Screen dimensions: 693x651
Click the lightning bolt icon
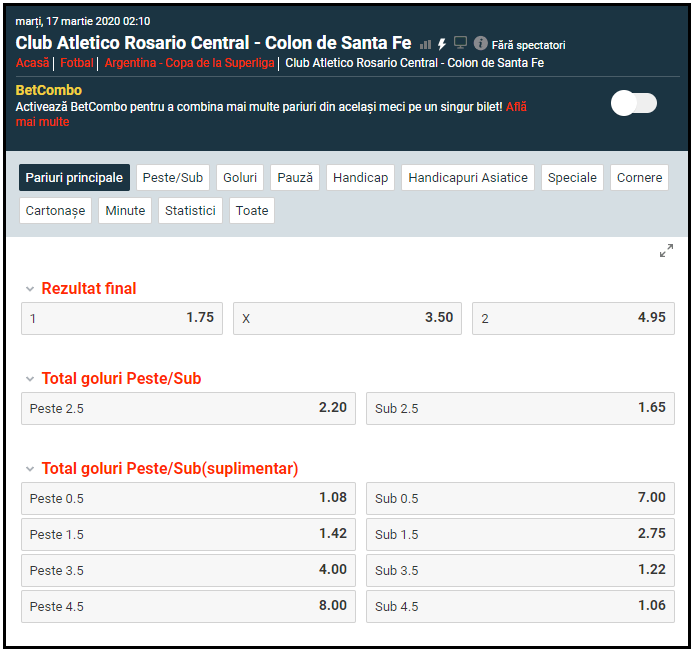(442, 44)
